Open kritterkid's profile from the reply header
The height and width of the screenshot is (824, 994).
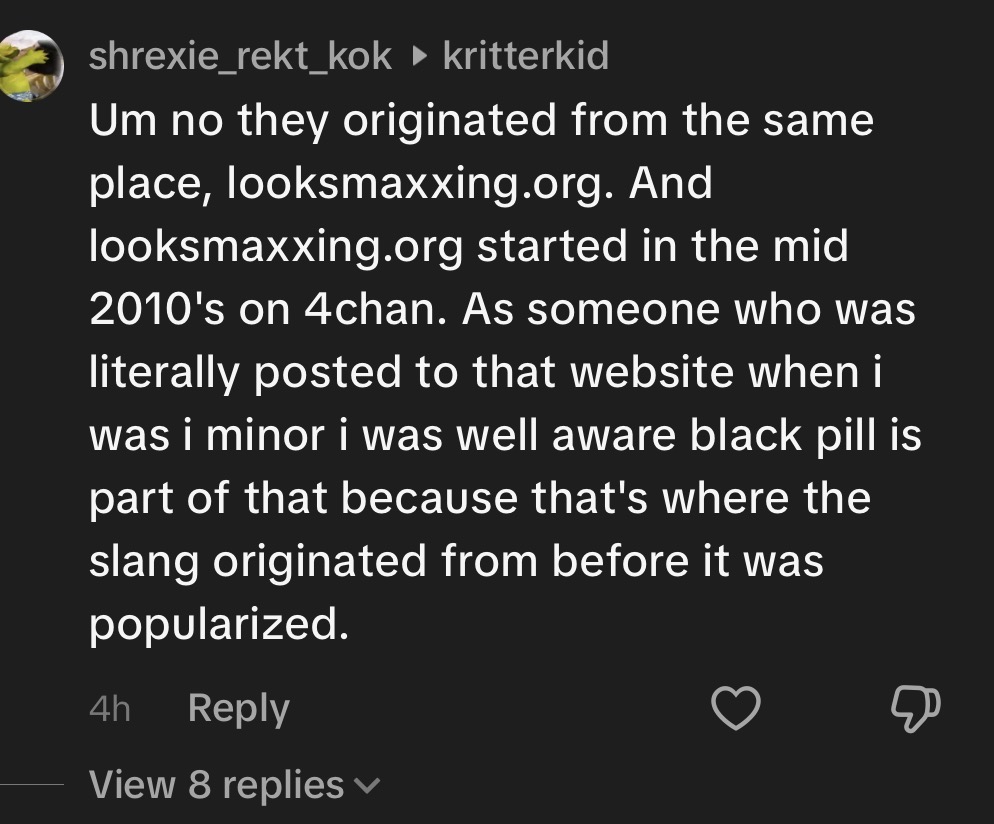[x=526, y=56]
